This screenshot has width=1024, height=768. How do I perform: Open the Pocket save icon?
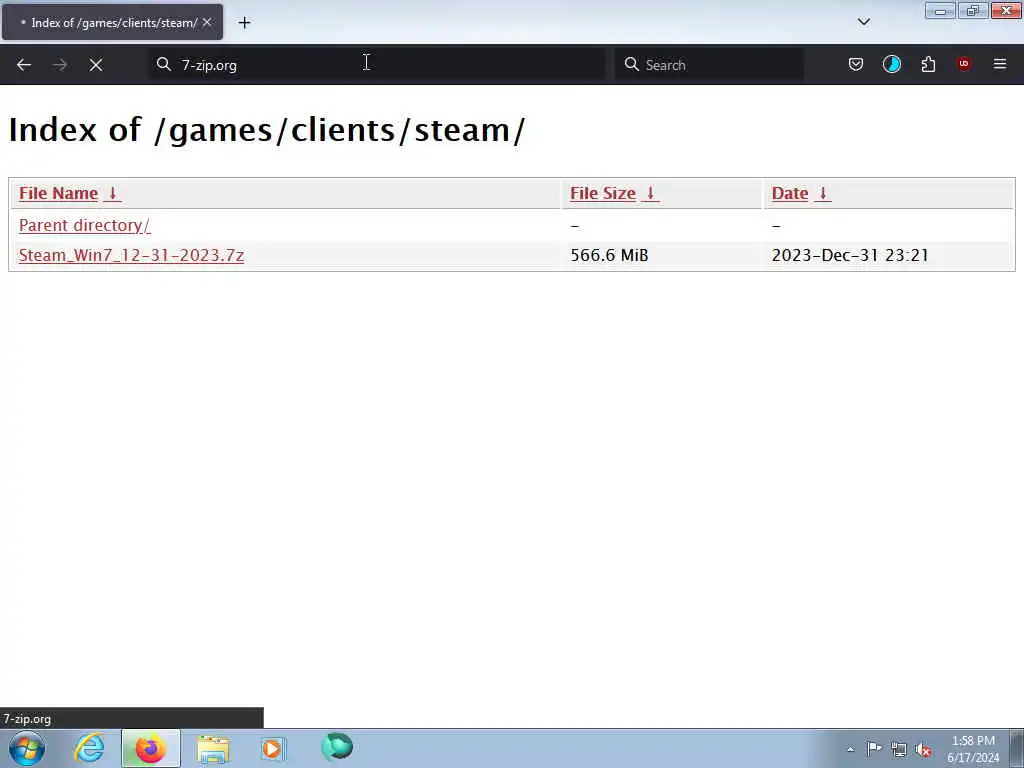click(856, 64)
